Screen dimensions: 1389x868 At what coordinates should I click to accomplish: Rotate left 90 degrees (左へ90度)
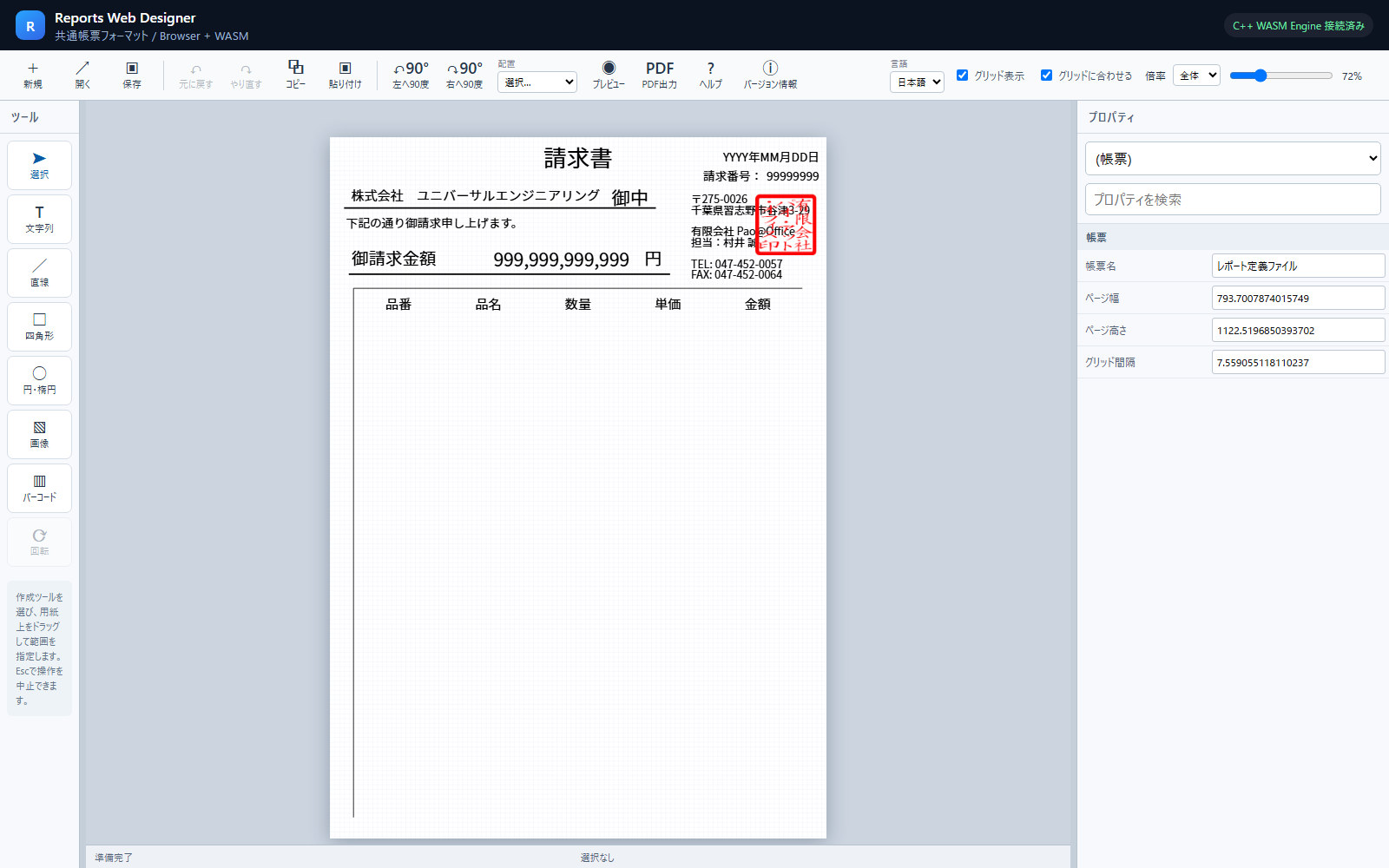click(411, 76)
